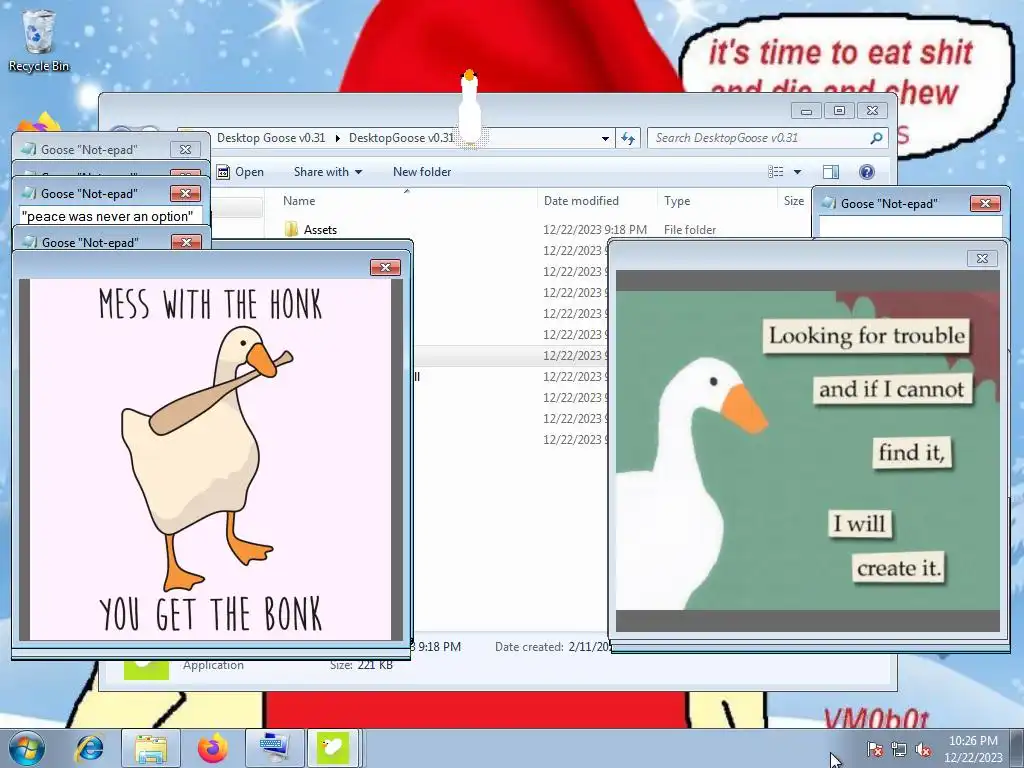Image resolution: width=1024 pixels, height=768 pixels.
Task: Minimize the Explorer window
Action: (x=807, y=110)
